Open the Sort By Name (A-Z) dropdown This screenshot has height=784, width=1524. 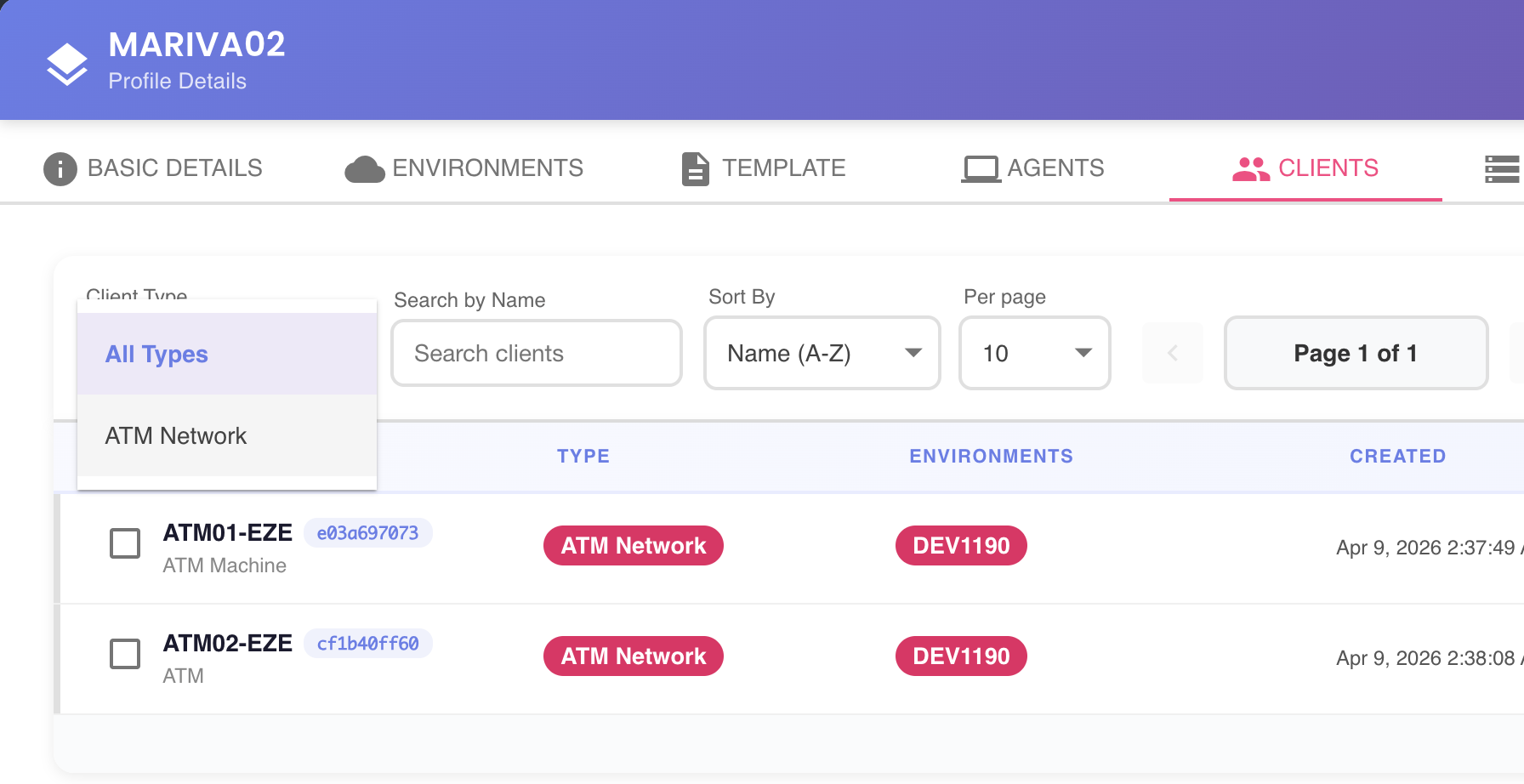coord(822,353)
